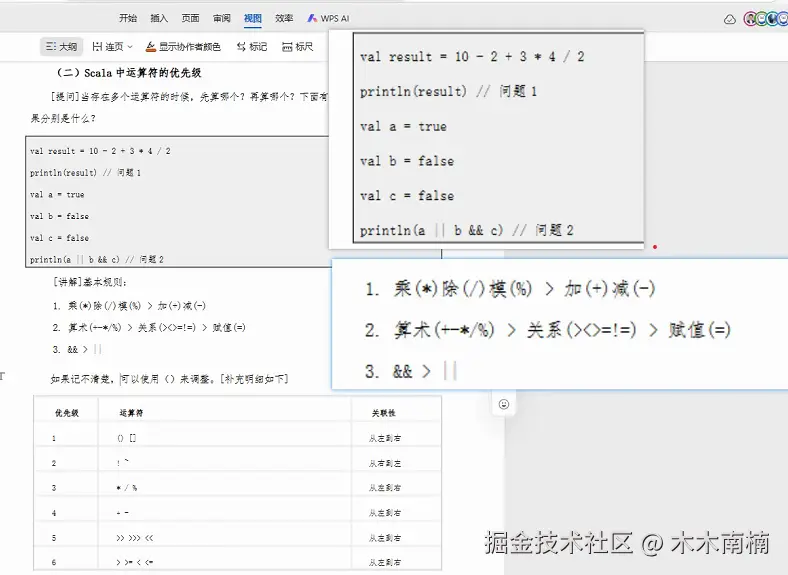788x575 pixels.
Task: Switch to the 开始 tab
Action: 128,18
